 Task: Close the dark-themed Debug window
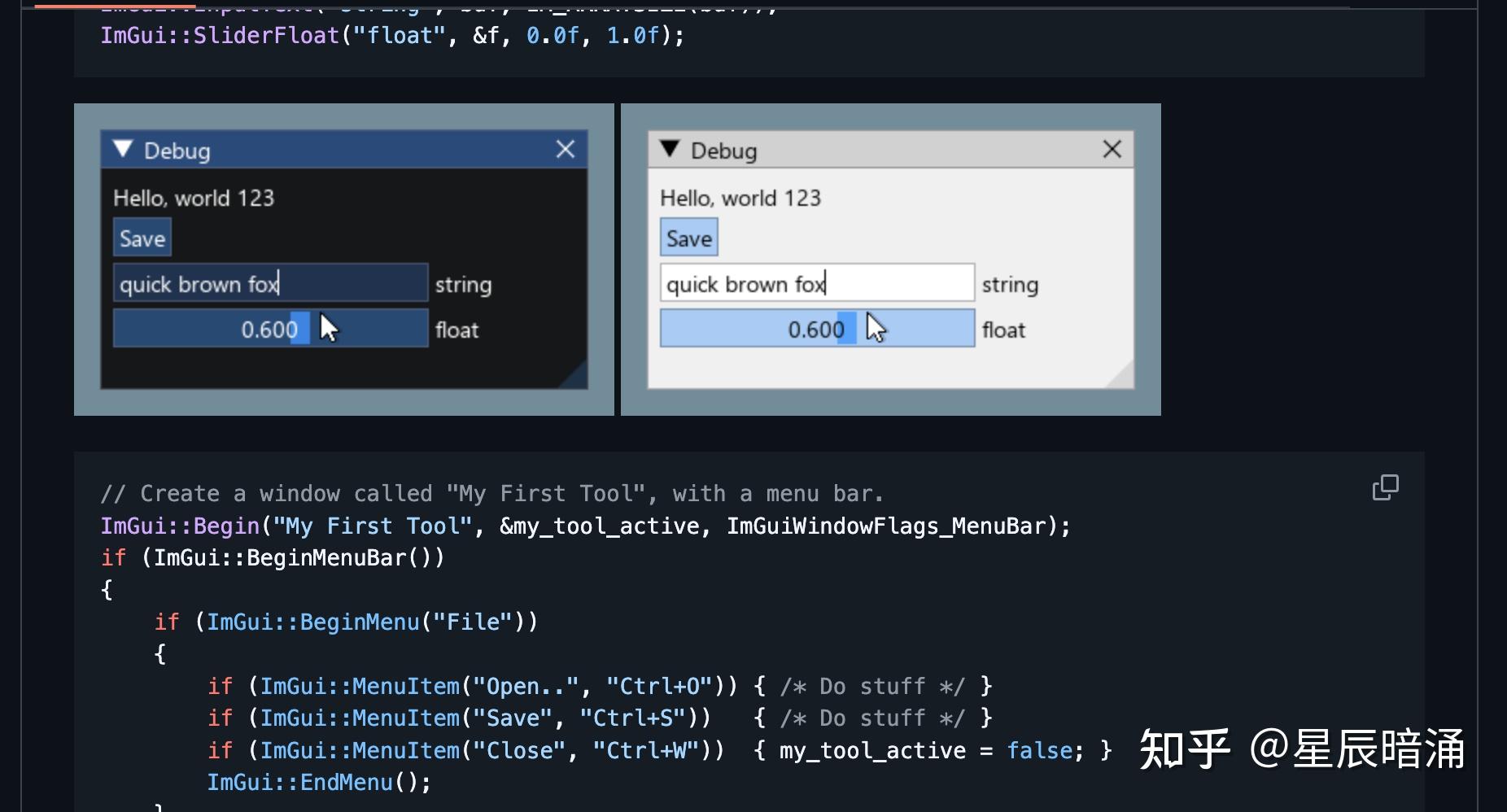coord(566,149)
